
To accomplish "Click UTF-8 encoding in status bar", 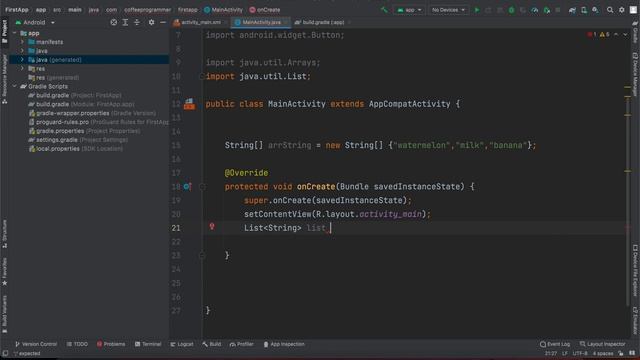I will click(580, 353).
